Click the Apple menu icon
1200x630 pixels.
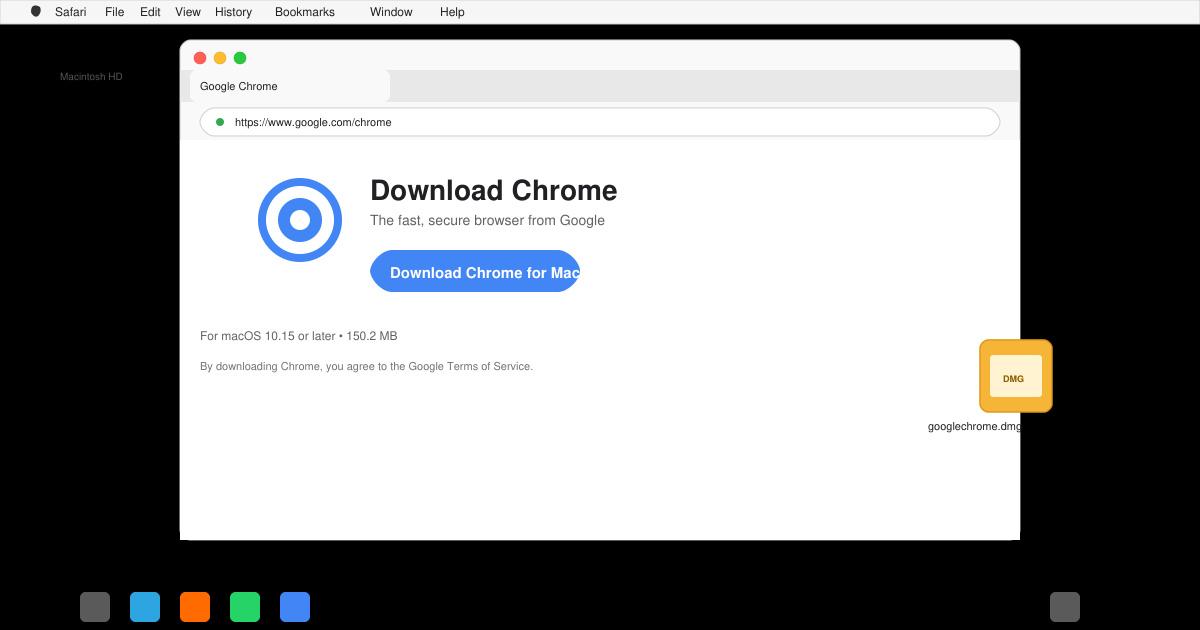tap(36, 12)
